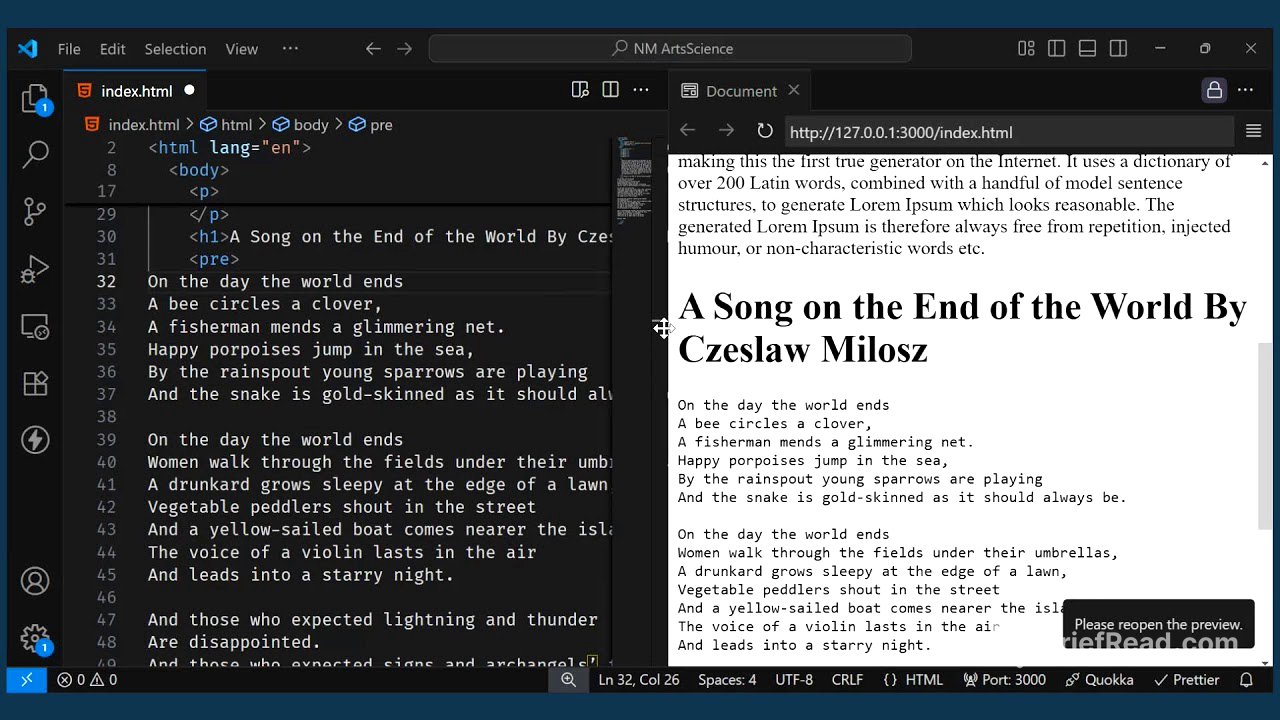Image resolution: width=1280 pixels, height=720 pixels.
Task: Close the Document preview tab
Action: coord(794,90)
